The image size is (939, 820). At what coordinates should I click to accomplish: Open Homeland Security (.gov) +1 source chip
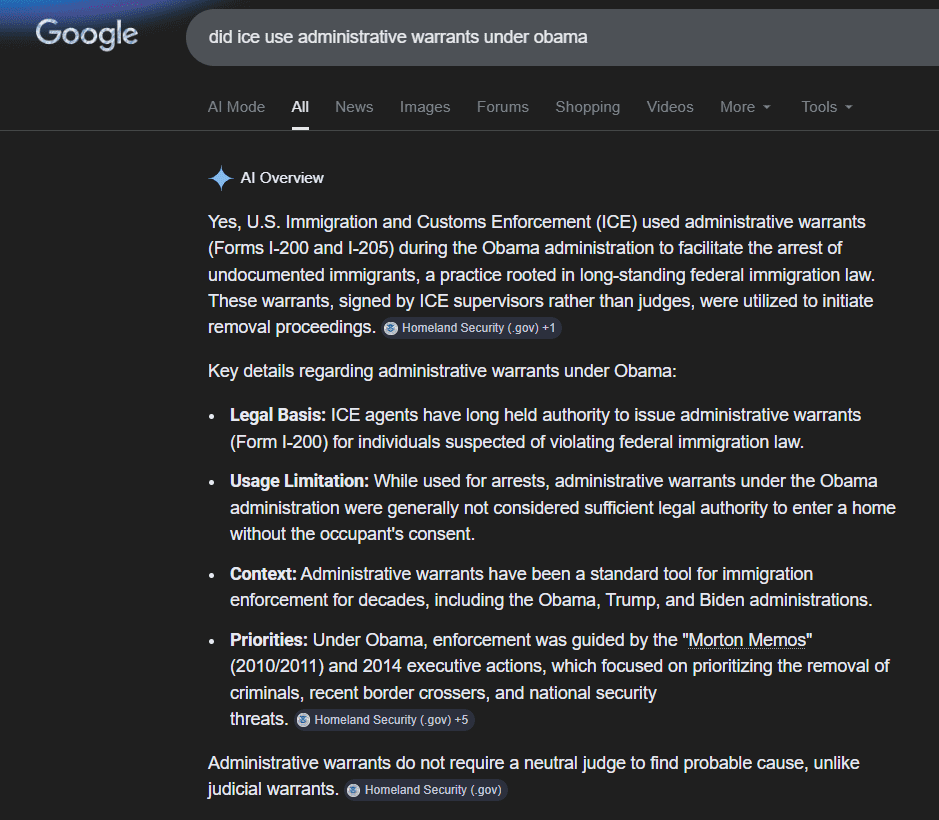pyautogui.click(x=471, y=328)
